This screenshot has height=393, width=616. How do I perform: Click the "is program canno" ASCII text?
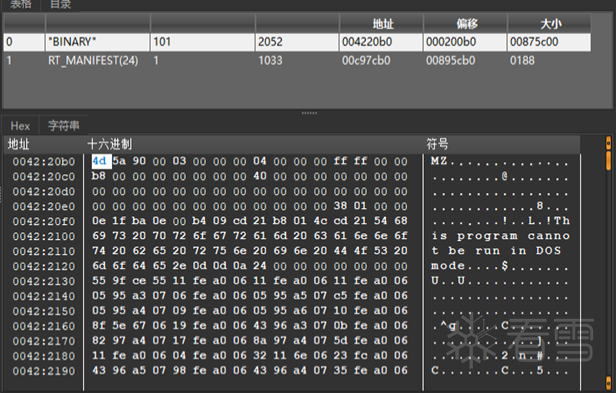tap(500, 236)
